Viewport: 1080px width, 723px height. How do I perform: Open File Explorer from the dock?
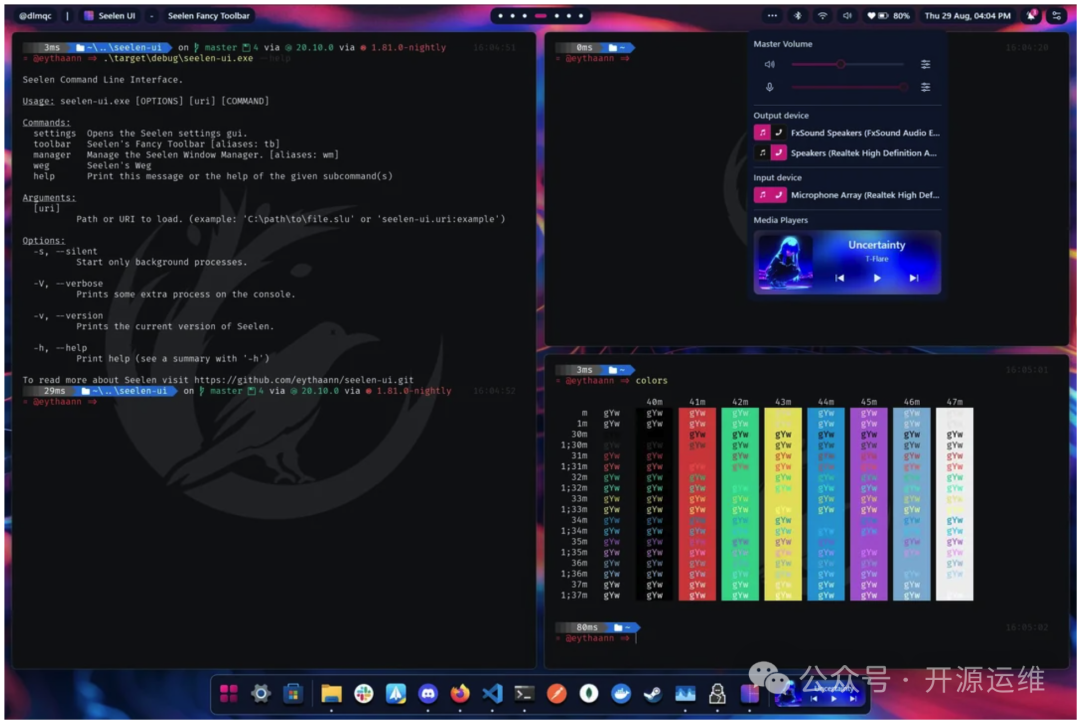click(x=331, y=693)
